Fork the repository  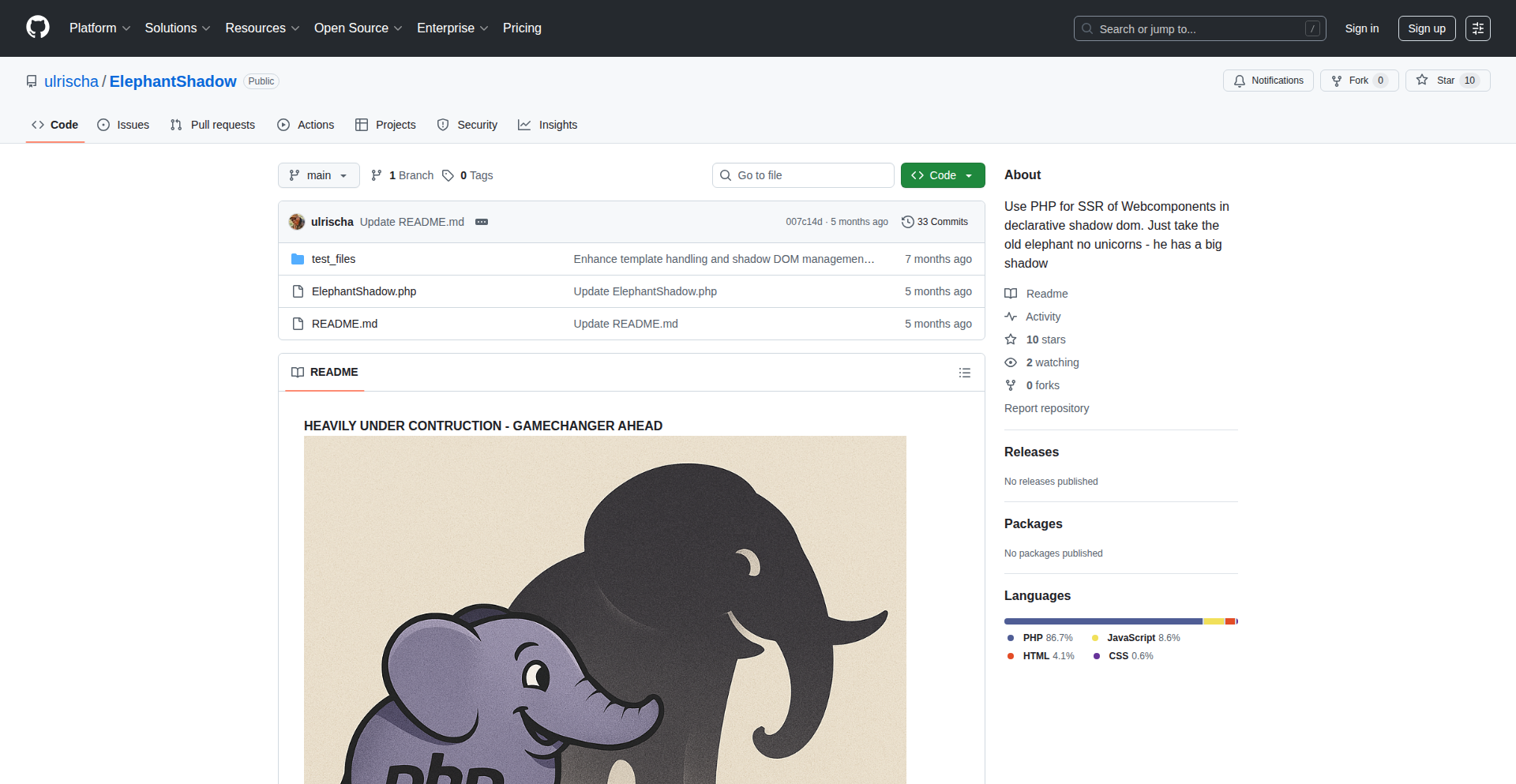pyautogui.click(x=1358, y=81)
